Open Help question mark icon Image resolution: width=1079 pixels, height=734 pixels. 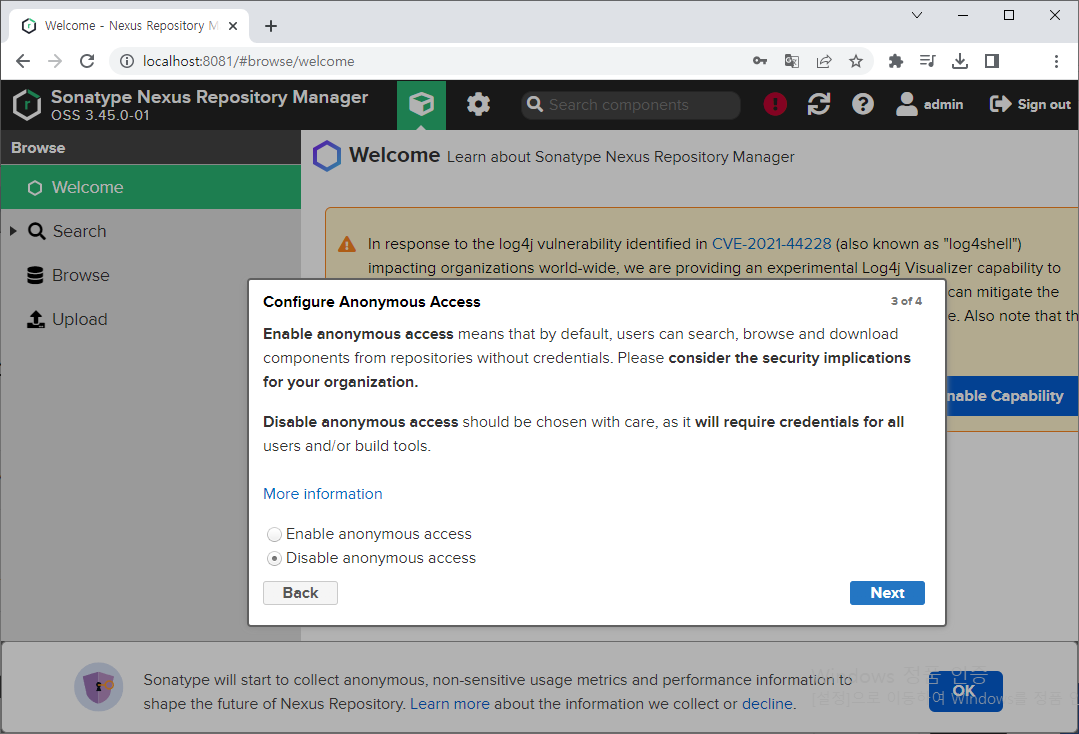[x=862, y=105]
